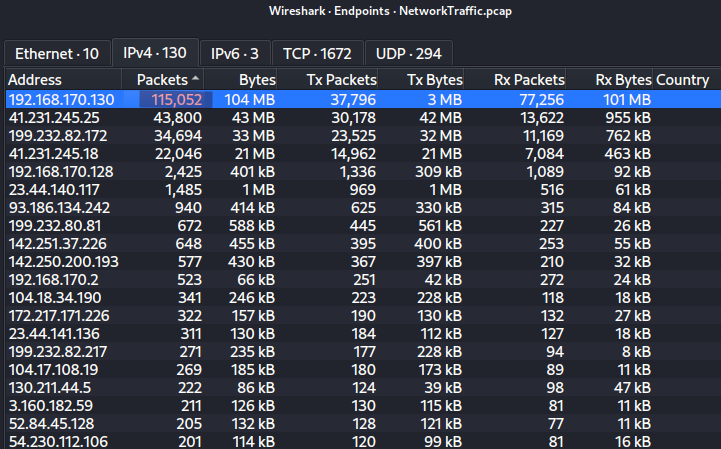Click the 955 kB Rx Bytes cell
This screenshot has height=449, width=721.
[628, 118]
